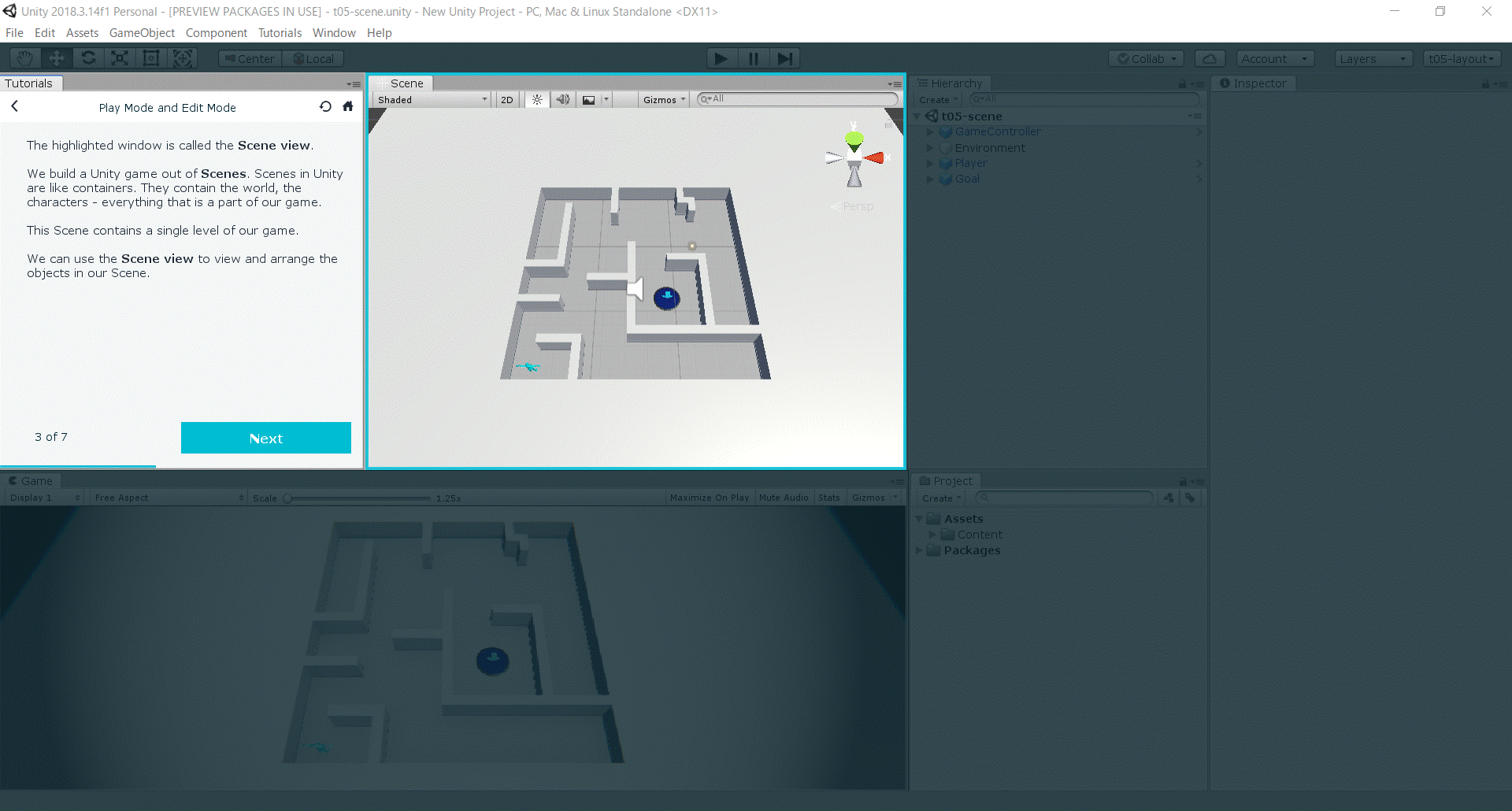Open the Layers dropdown
Image resolution: width=1512 pixels, height=811 pixels.
(1373, 59)
